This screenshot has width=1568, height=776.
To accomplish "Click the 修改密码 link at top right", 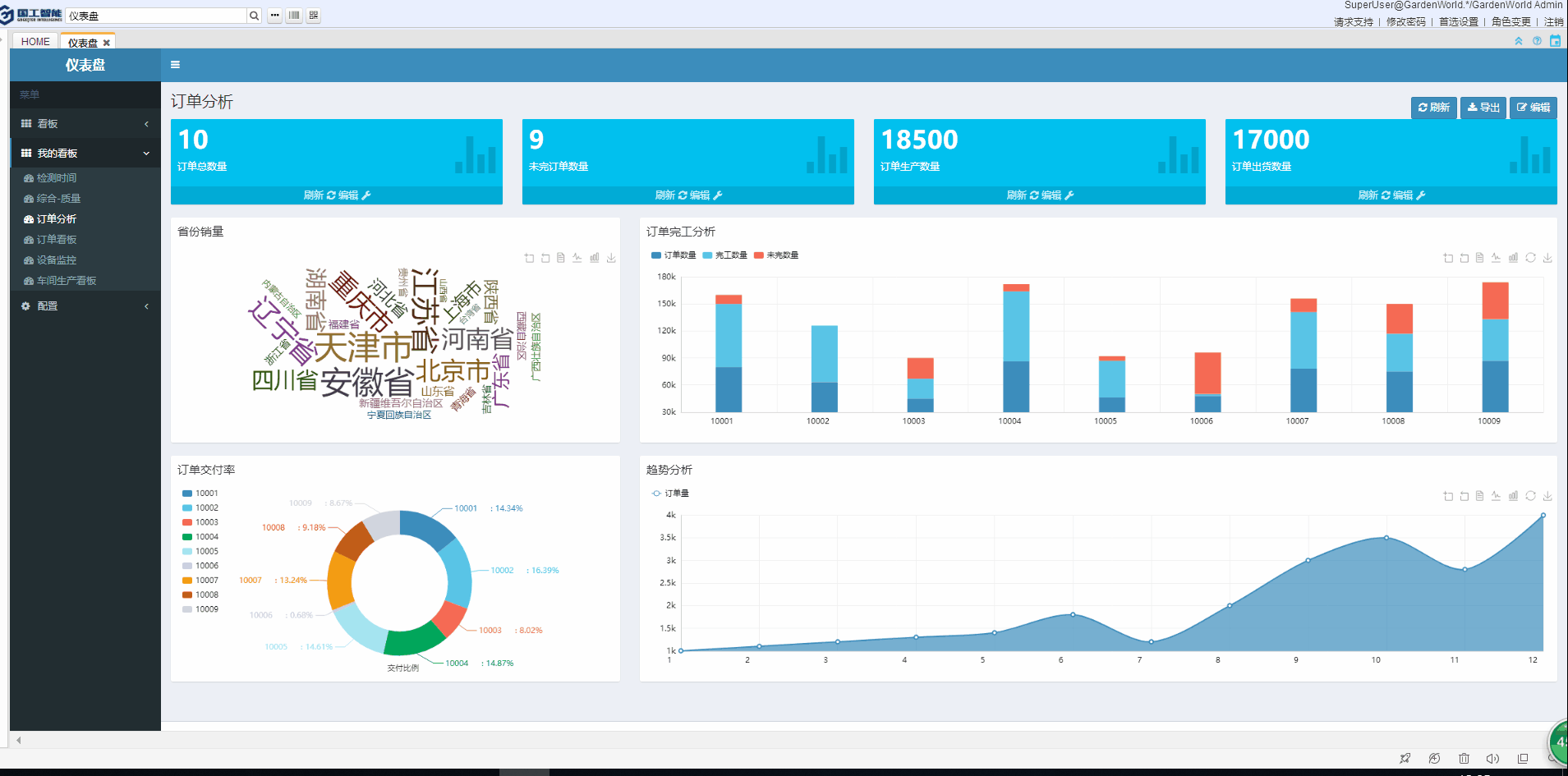I will pos(1405,22).
